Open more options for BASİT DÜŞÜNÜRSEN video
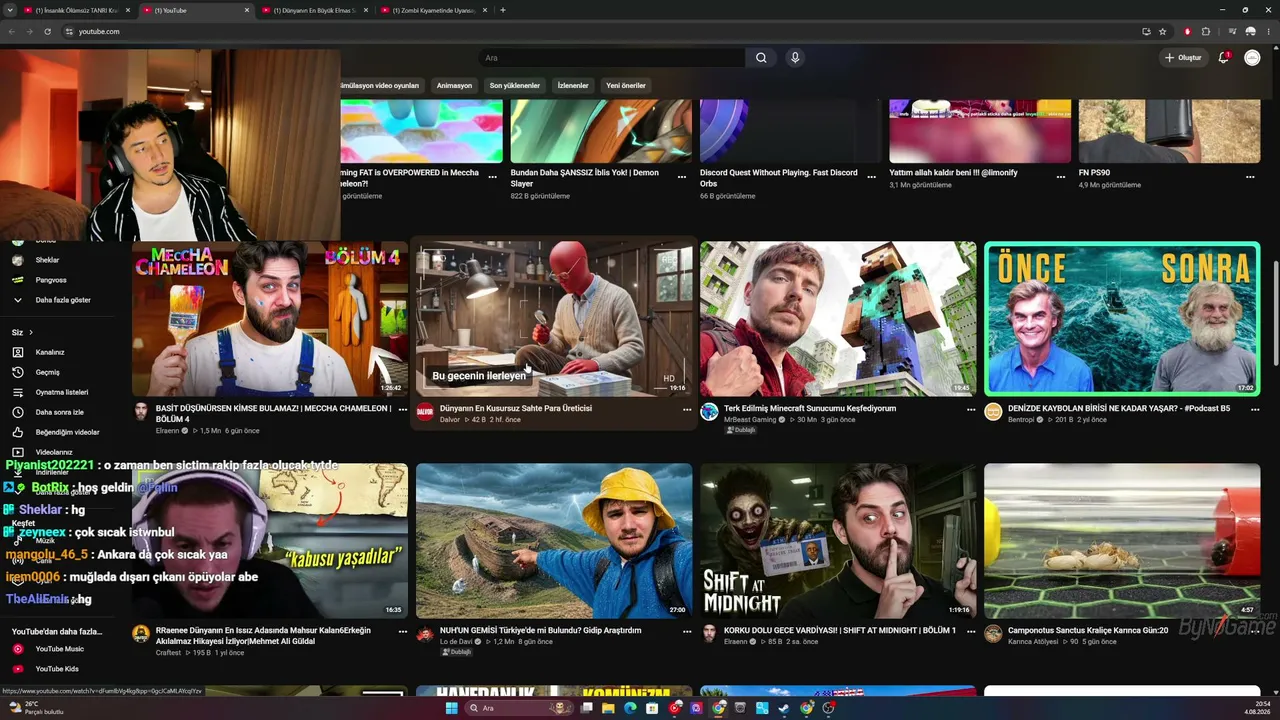Image resolution: width=1280 pixels, height=720 pixels. (x=403, y=409)
